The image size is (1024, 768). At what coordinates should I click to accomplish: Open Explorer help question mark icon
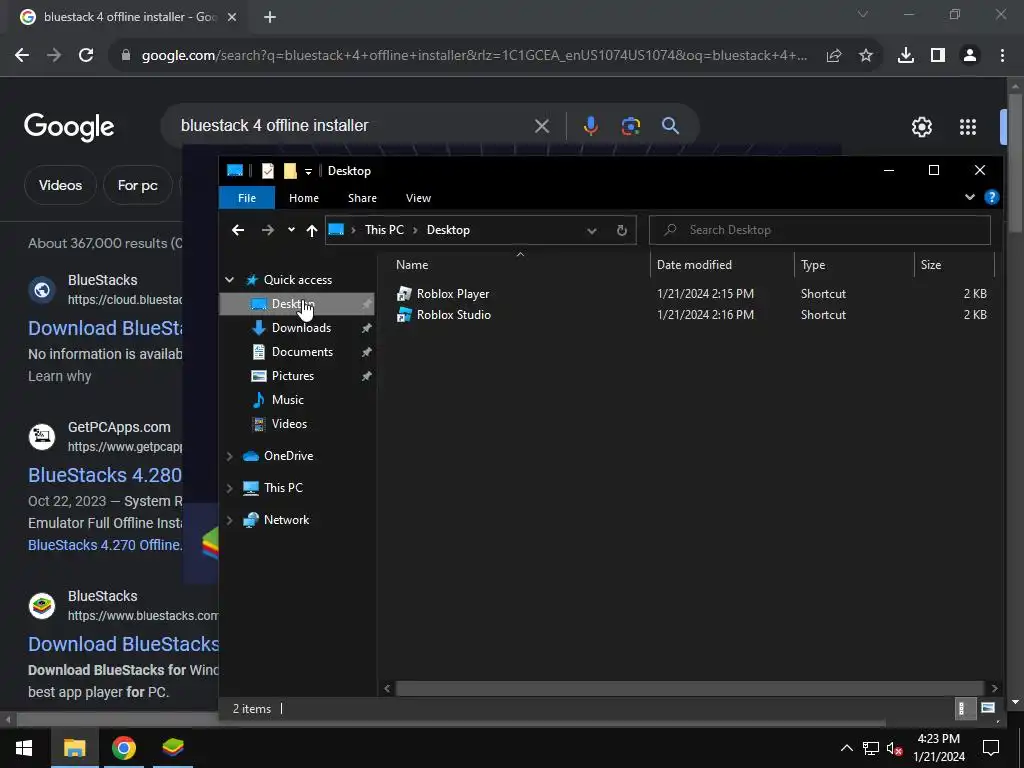pyautogui.click(x=991, y=197)
